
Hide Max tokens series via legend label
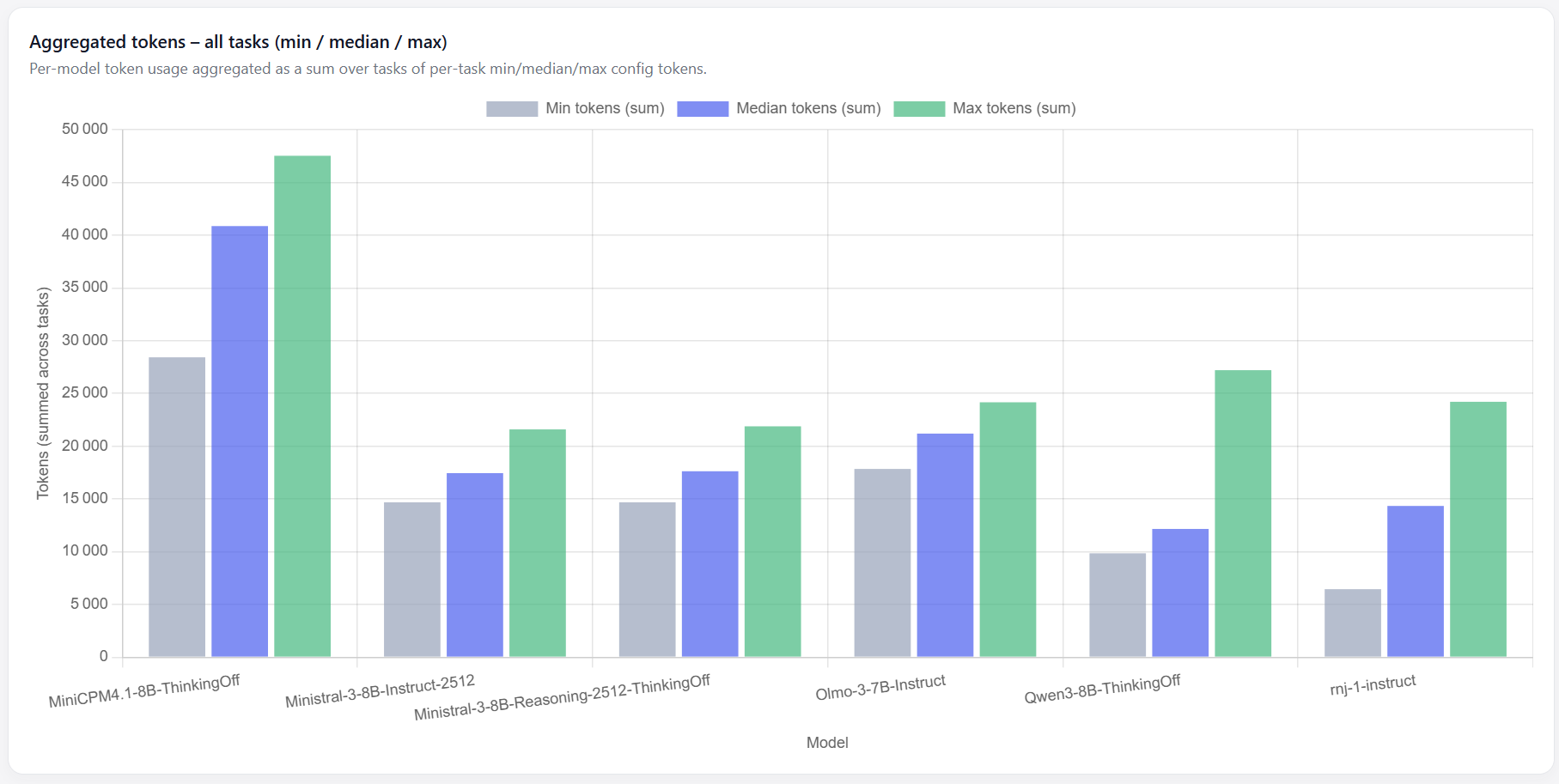click(1014, 108)
